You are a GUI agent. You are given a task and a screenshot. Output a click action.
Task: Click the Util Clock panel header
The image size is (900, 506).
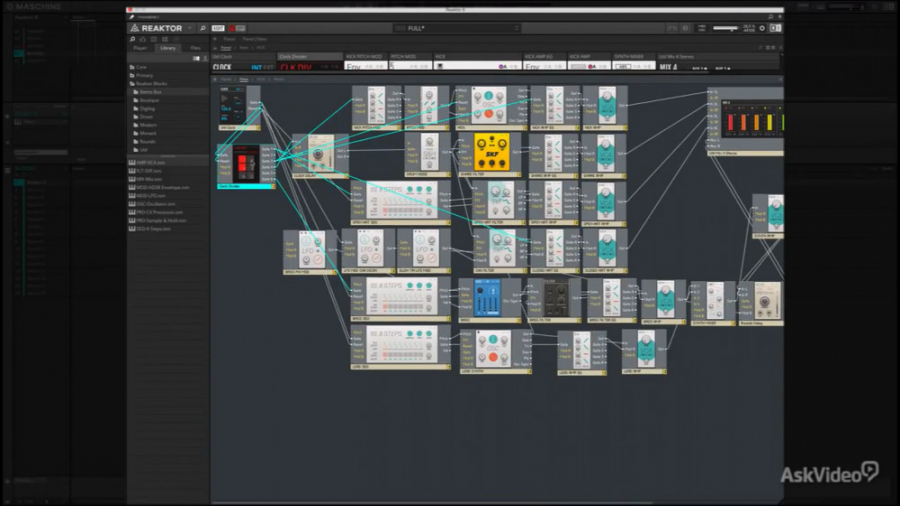click(244, 57)
